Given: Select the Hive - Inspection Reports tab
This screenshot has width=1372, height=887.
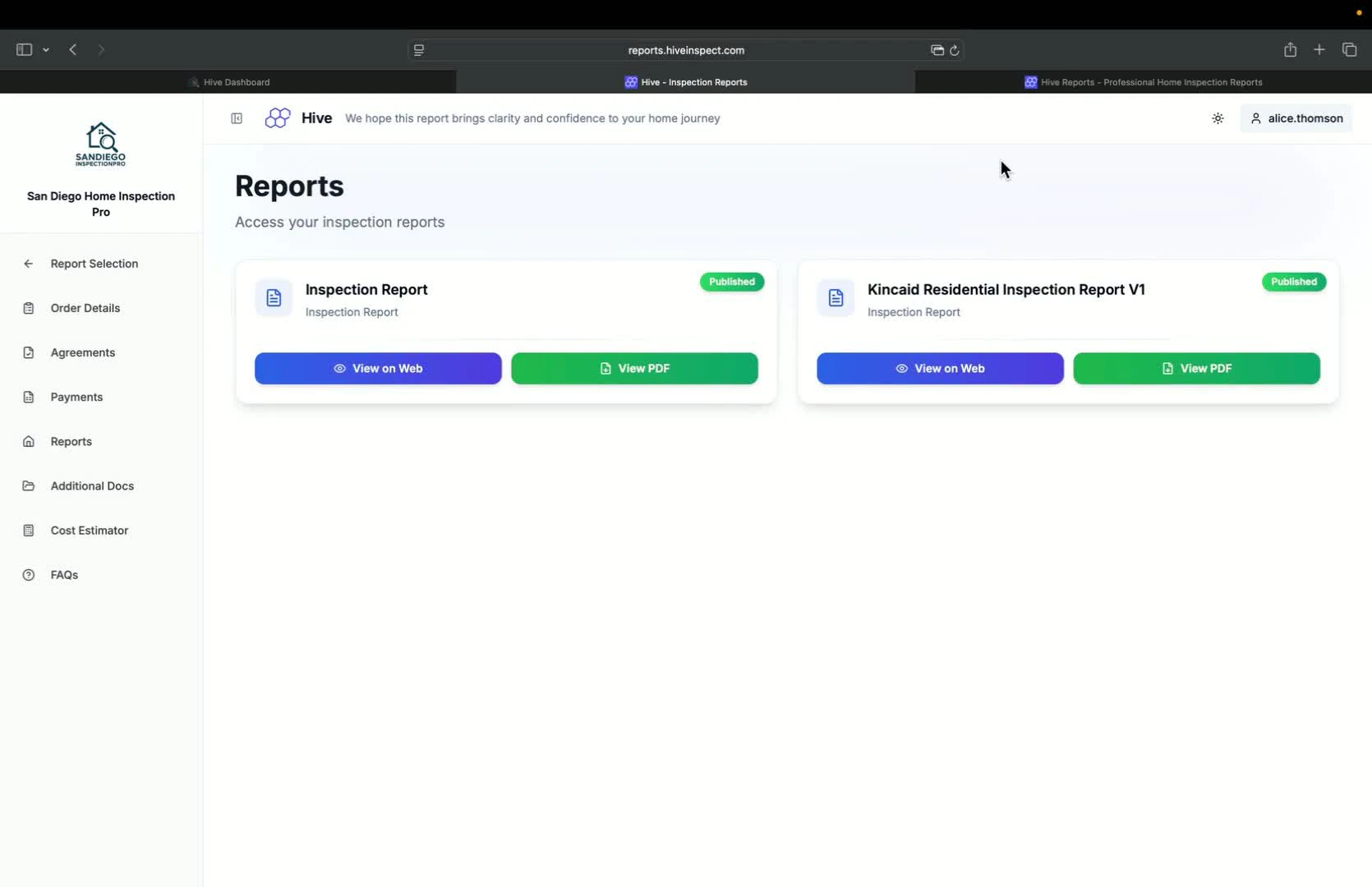Looking at the screenshot, I should 686,82.
